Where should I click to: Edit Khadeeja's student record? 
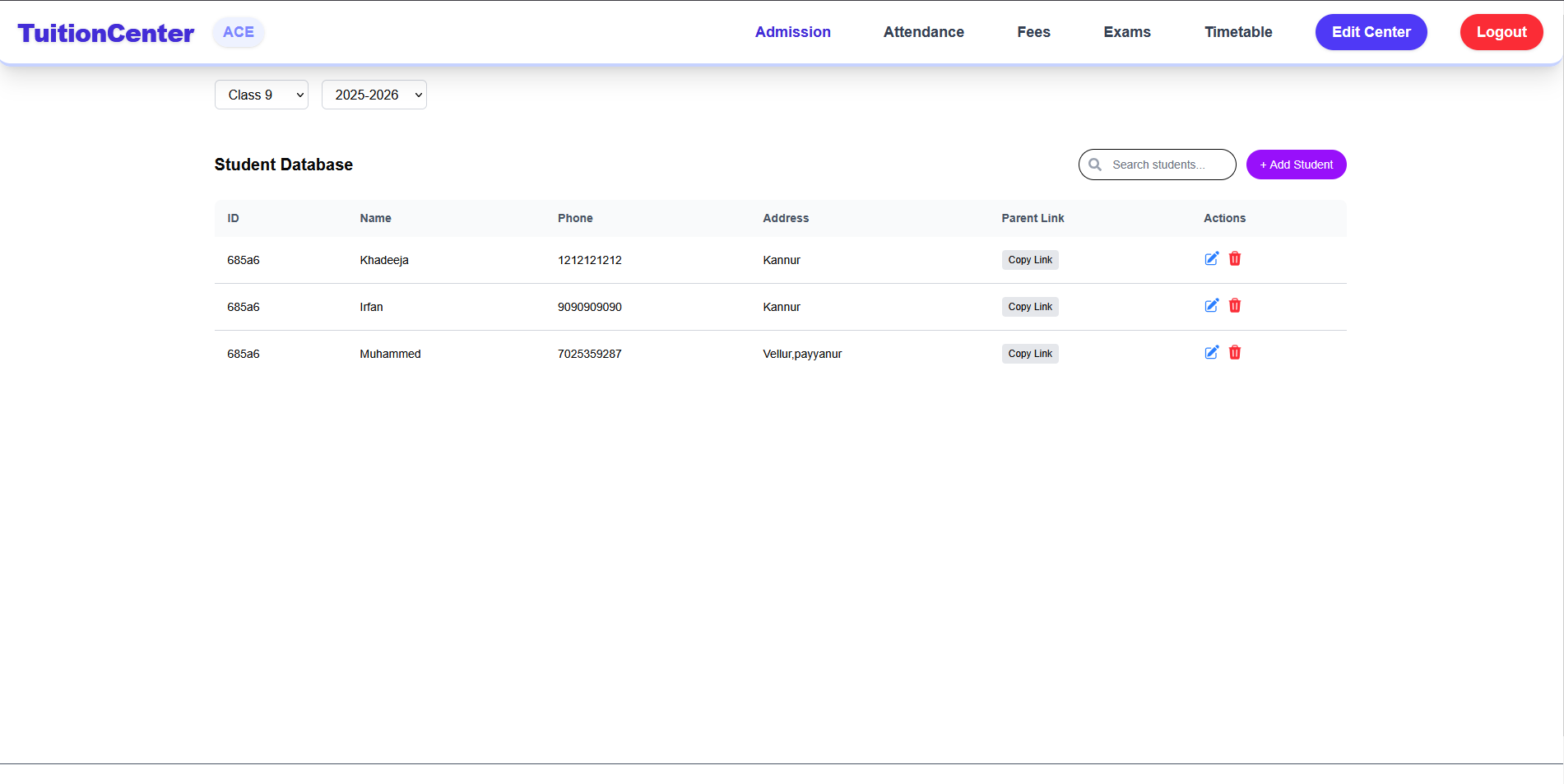1211,259
